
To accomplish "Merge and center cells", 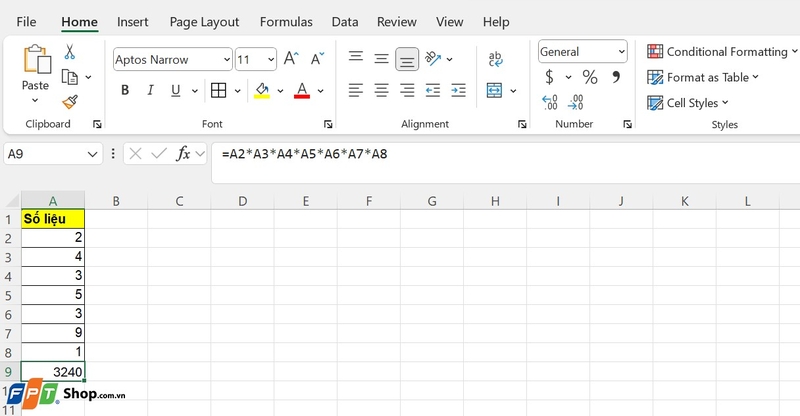I will click(494, 90).
